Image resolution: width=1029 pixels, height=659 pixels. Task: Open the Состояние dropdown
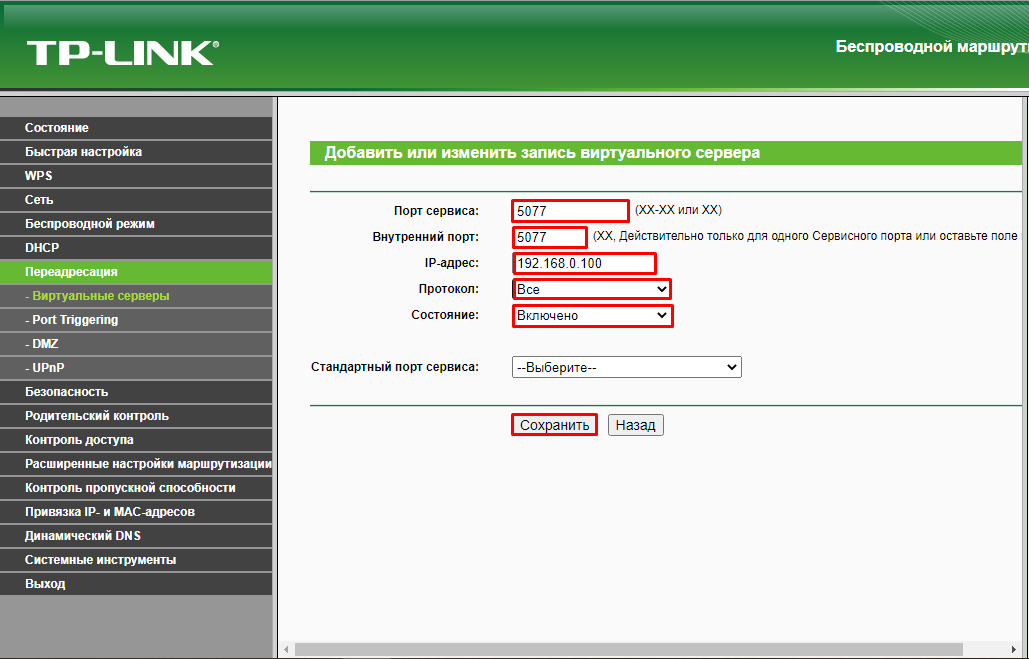tap(591, 316)
